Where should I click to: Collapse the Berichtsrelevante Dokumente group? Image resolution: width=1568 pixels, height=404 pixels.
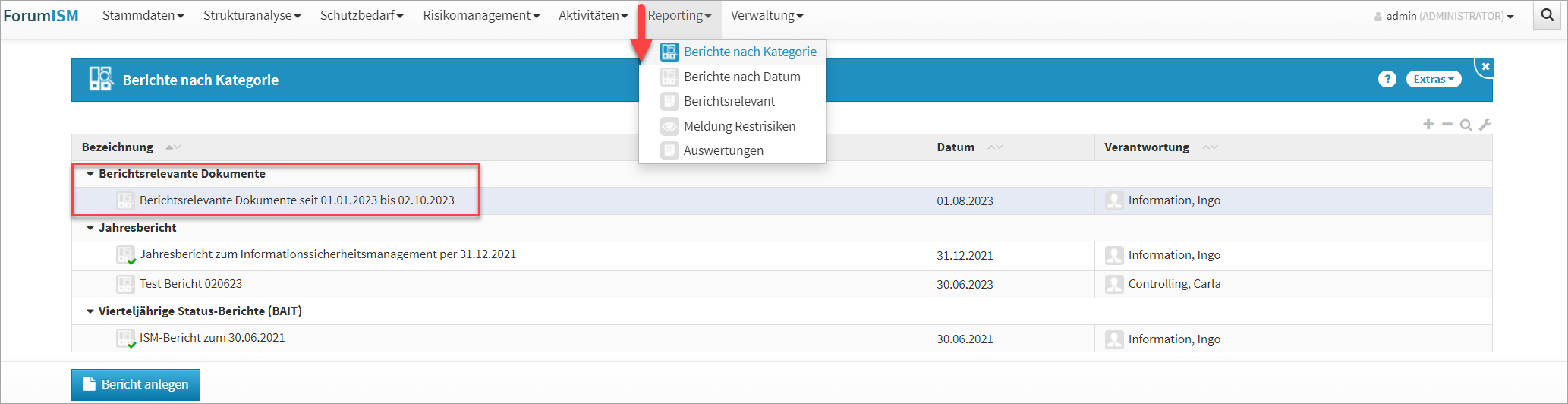tap(90, 174)
